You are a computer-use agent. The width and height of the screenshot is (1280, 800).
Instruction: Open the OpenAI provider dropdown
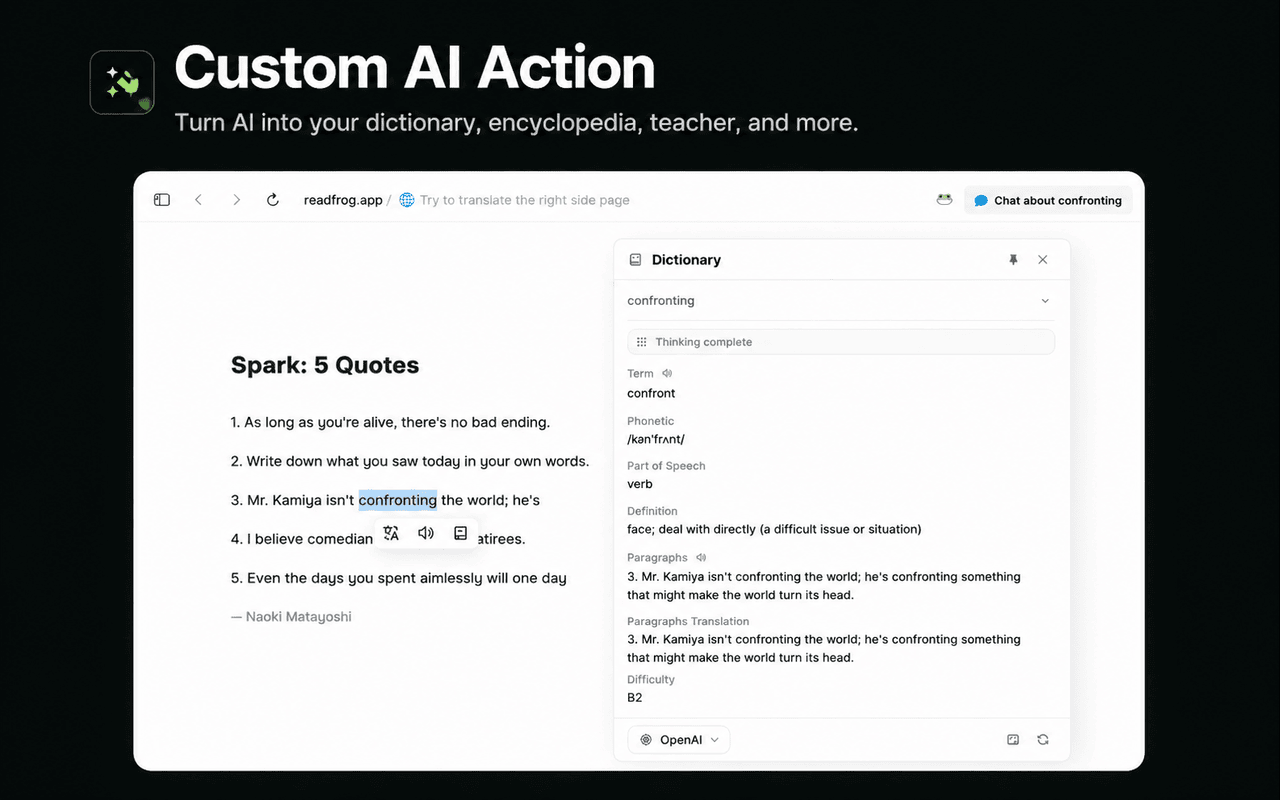(679, 740)
